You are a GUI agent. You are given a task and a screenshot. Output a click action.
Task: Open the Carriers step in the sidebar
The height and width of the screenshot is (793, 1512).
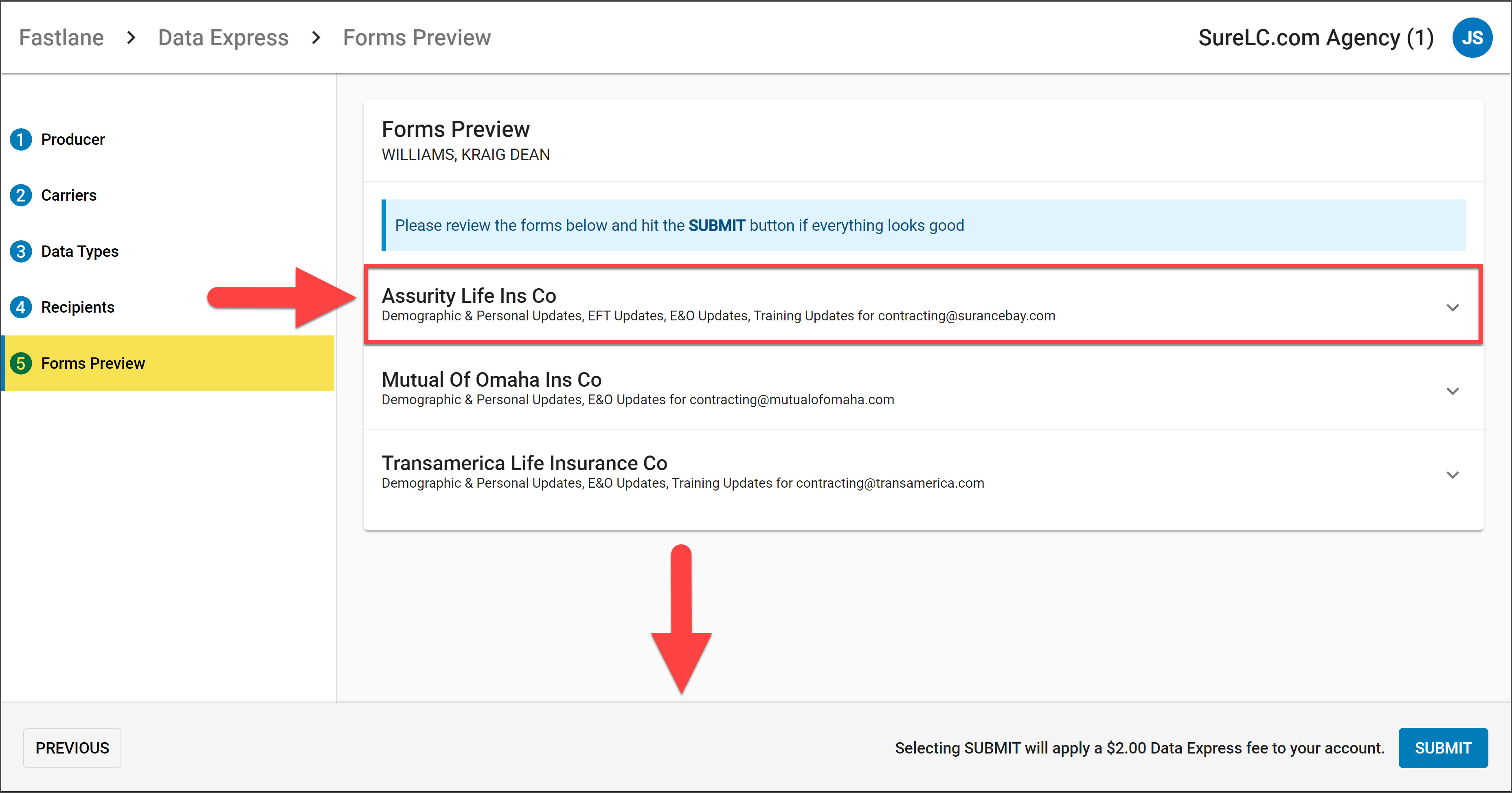pyautogui.click(x=69, y=195)
